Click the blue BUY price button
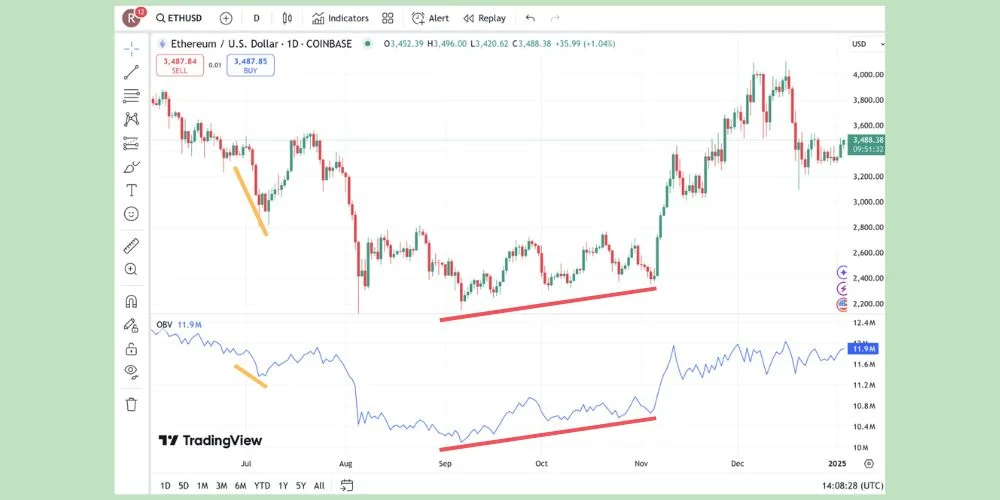The width and height of the screenshot is (1000, 500). point(250,65)
